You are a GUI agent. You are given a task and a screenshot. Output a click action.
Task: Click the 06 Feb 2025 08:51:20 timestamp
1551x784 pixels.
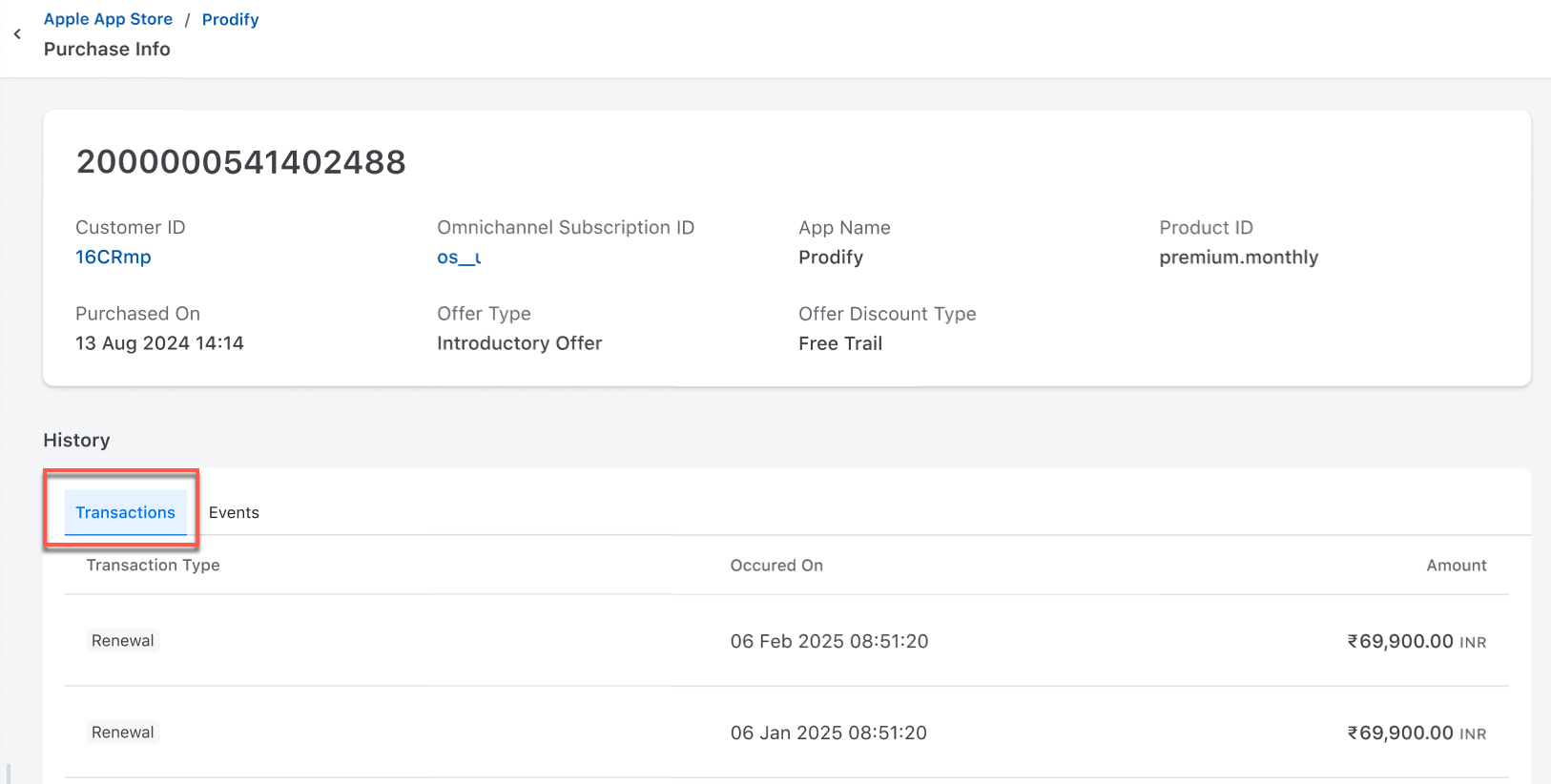[x=829, y=642]
